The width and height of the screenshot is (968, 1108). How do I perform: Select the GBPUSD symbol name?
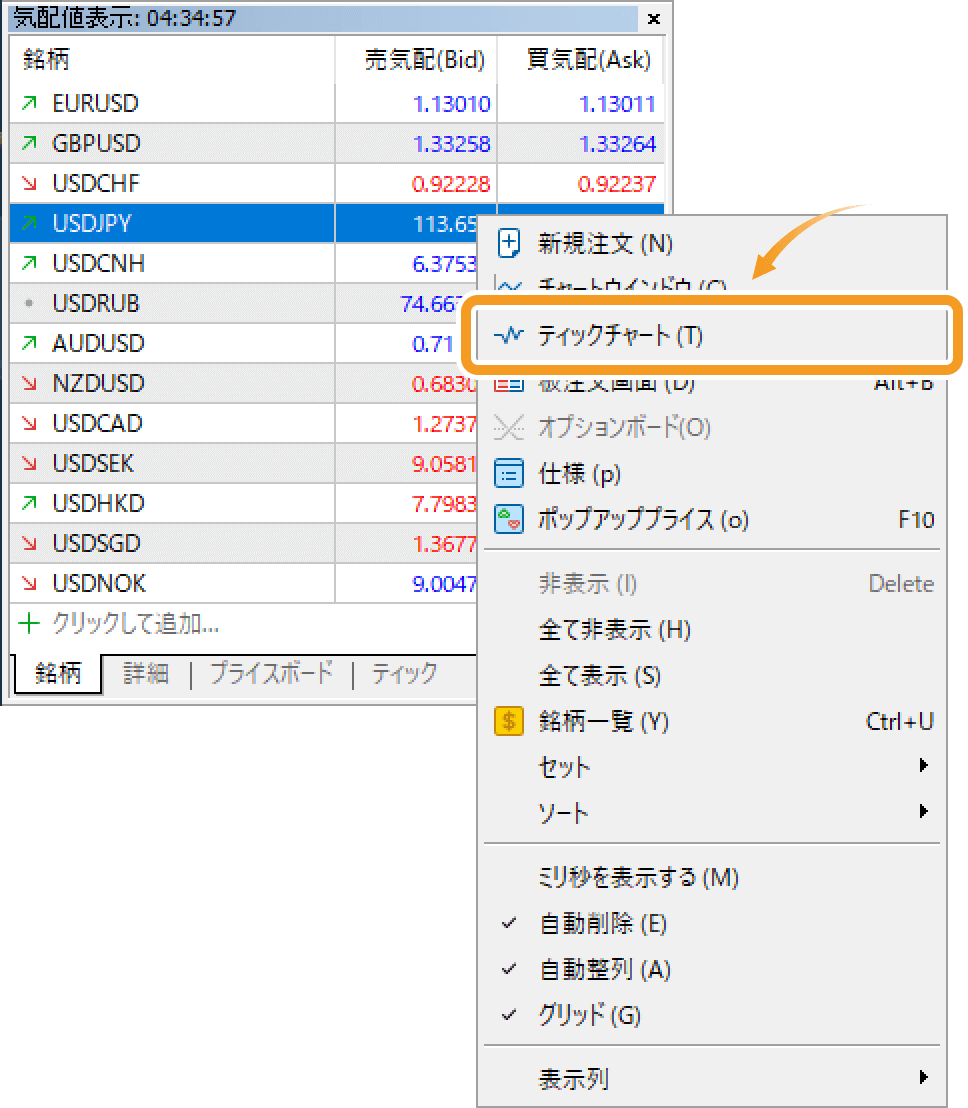pos(96,143)
